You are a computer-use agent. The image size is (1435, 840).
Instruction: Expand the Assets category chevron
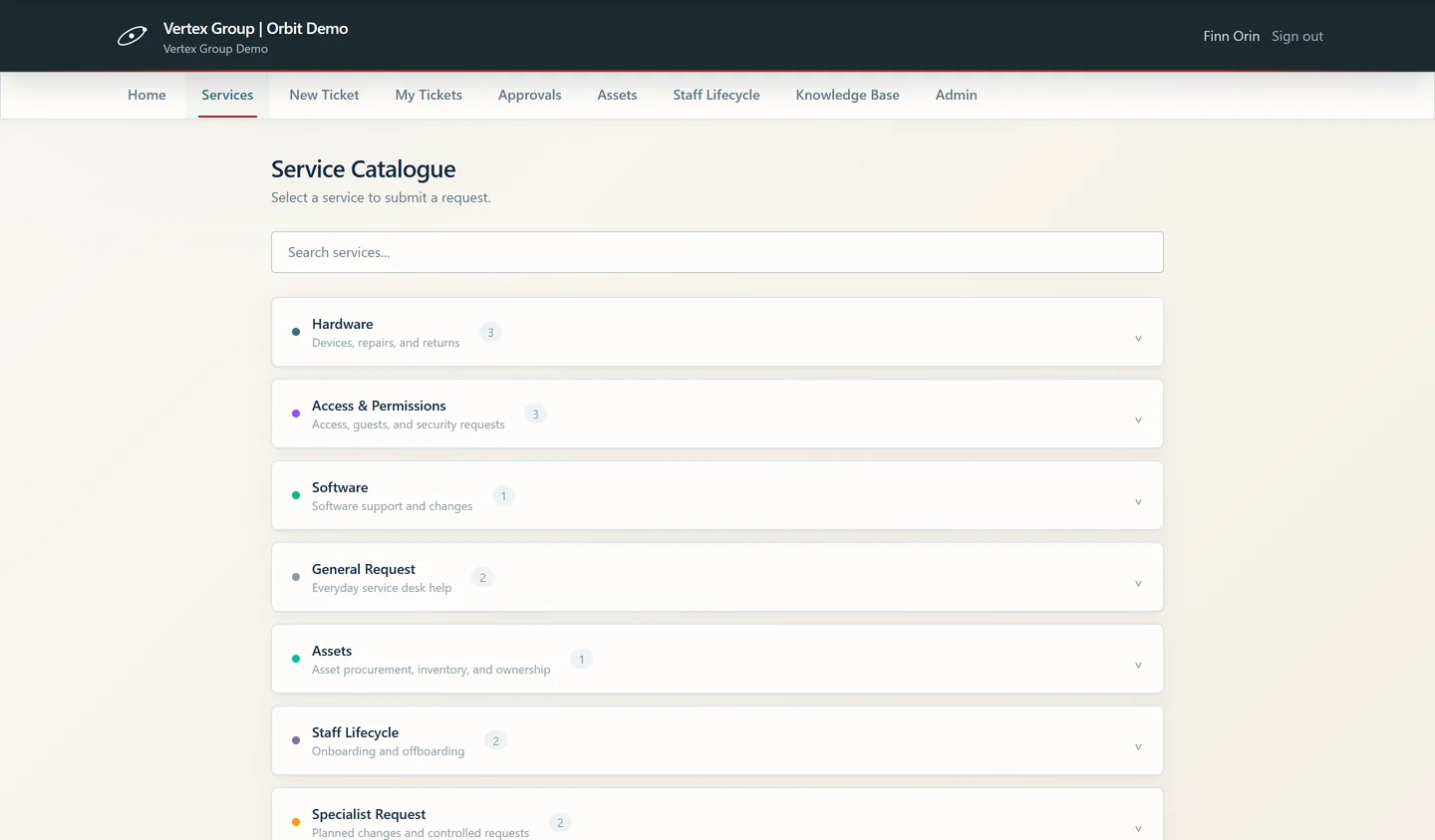coord(1138,666)
